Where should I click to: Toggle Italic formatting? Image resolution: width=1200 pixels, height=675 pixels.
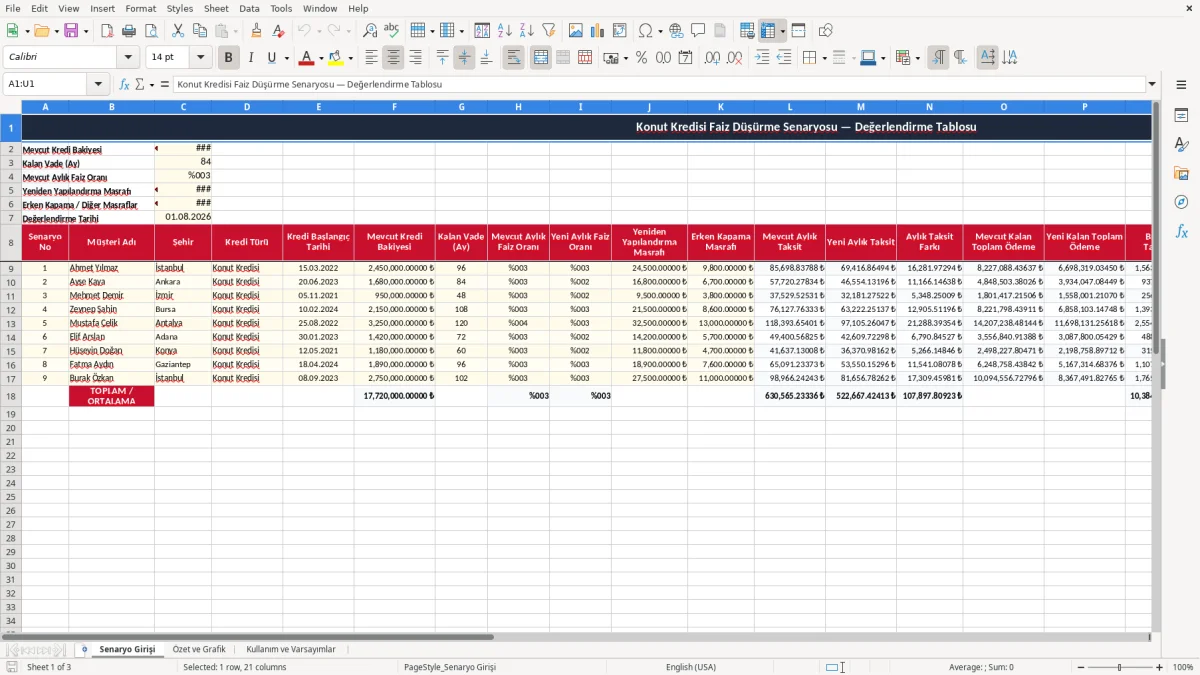pyautogui.click(x=251, y=58)
